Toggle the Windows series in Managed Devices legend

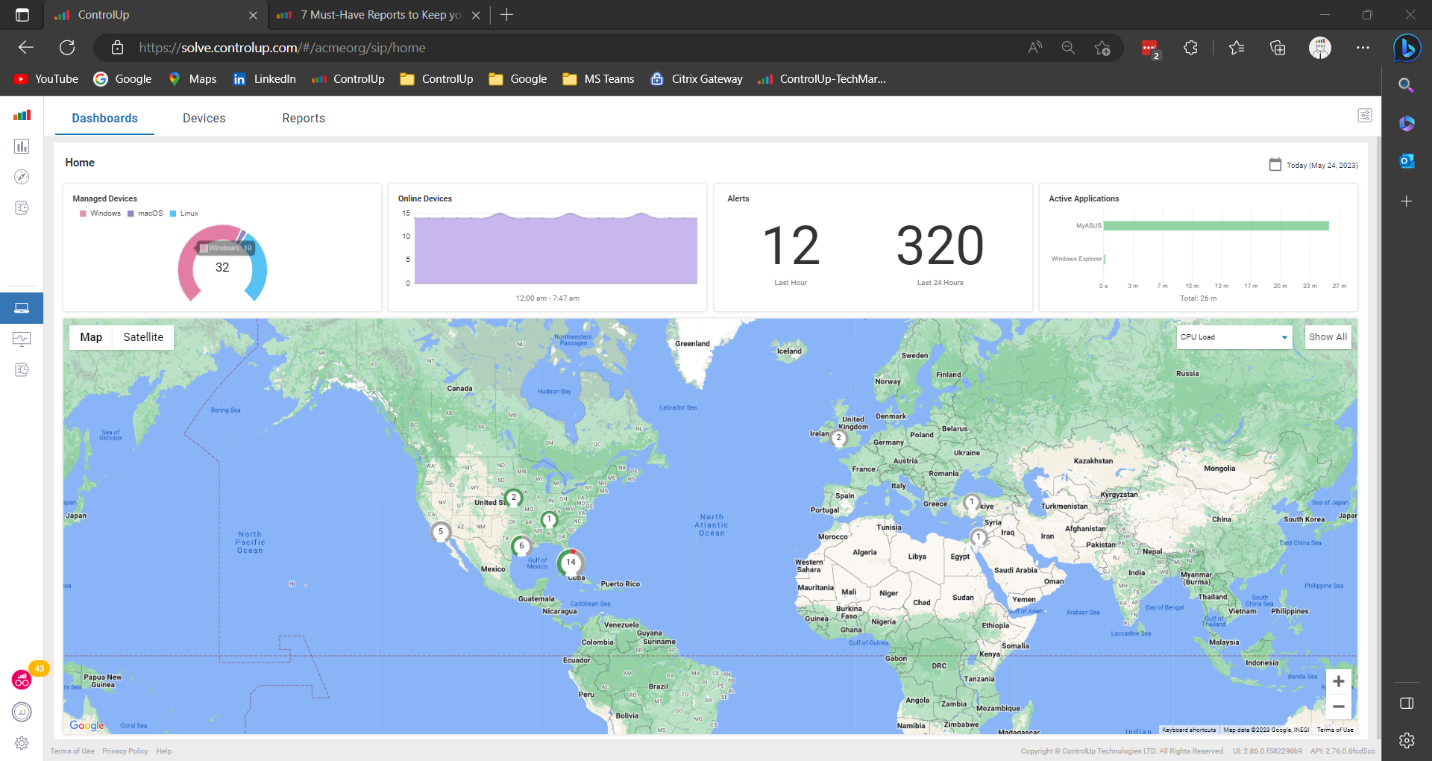[100, 213]
